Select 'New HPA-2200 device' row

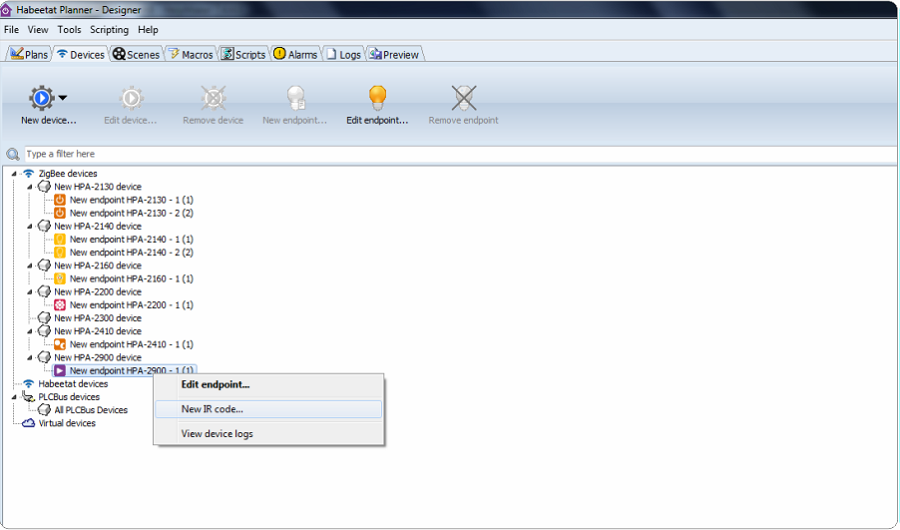pos(98,292)
